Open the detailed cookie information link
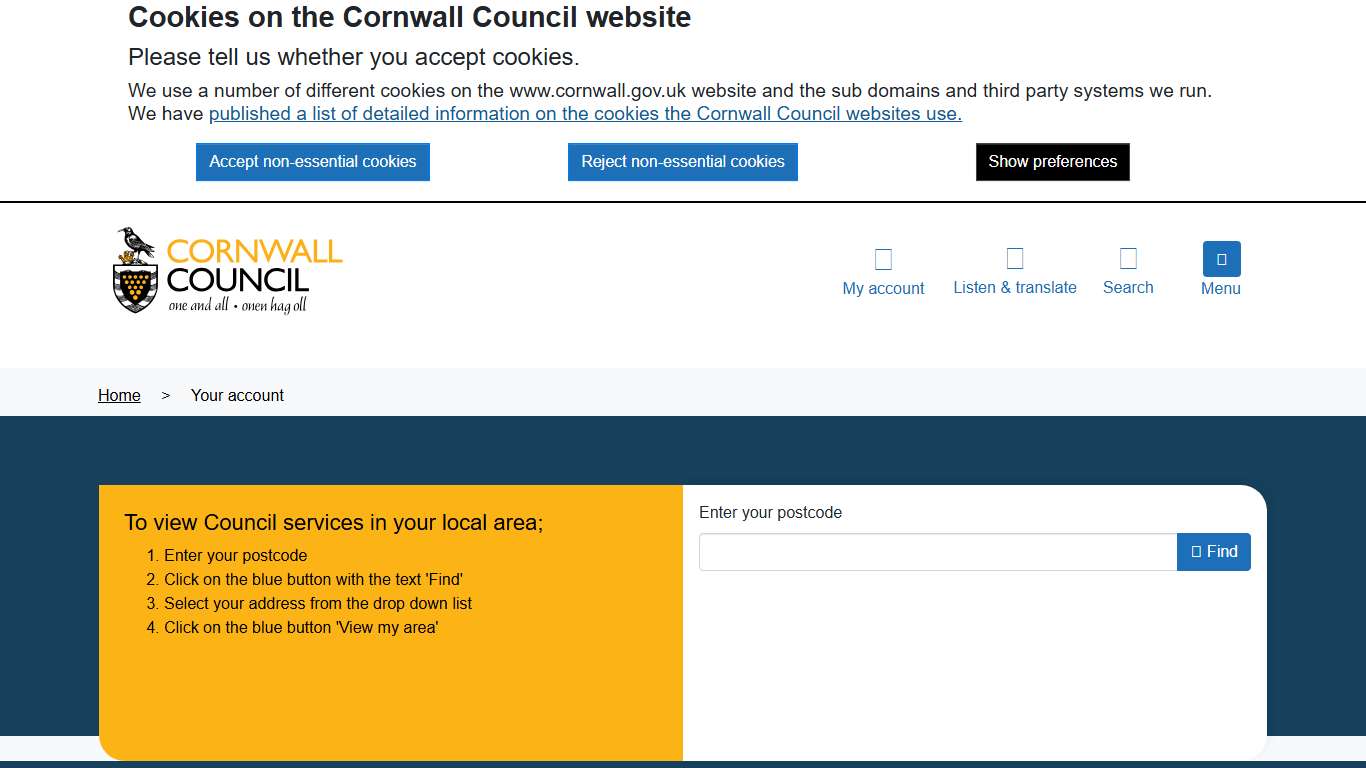The width and height of the screenshot is (1366, 768). click(585, 113)
